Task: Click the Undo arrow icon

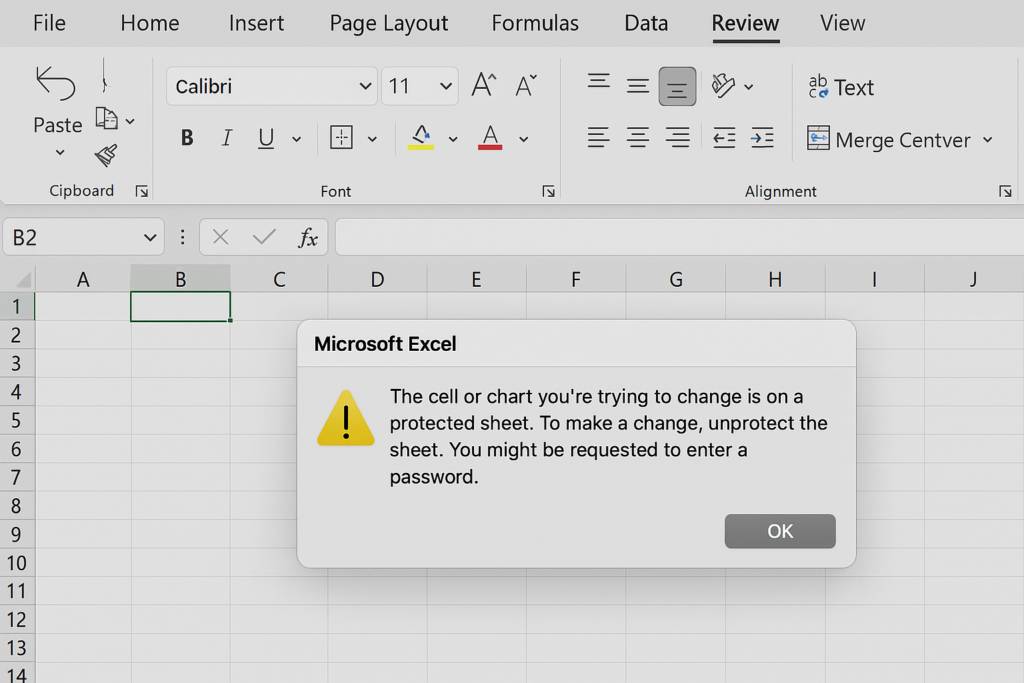Action: coord(55,82)
